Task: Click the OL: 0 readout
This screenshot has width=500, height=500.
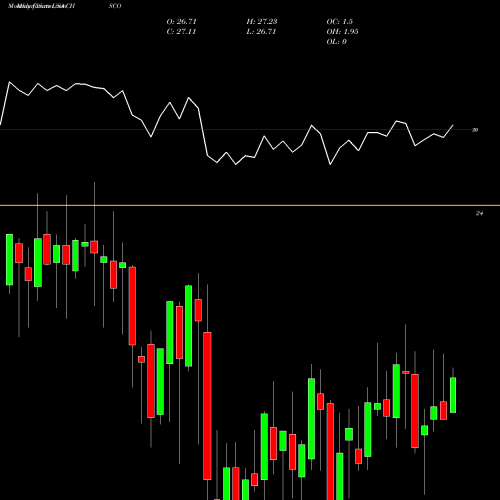Action: coord(336,42)
